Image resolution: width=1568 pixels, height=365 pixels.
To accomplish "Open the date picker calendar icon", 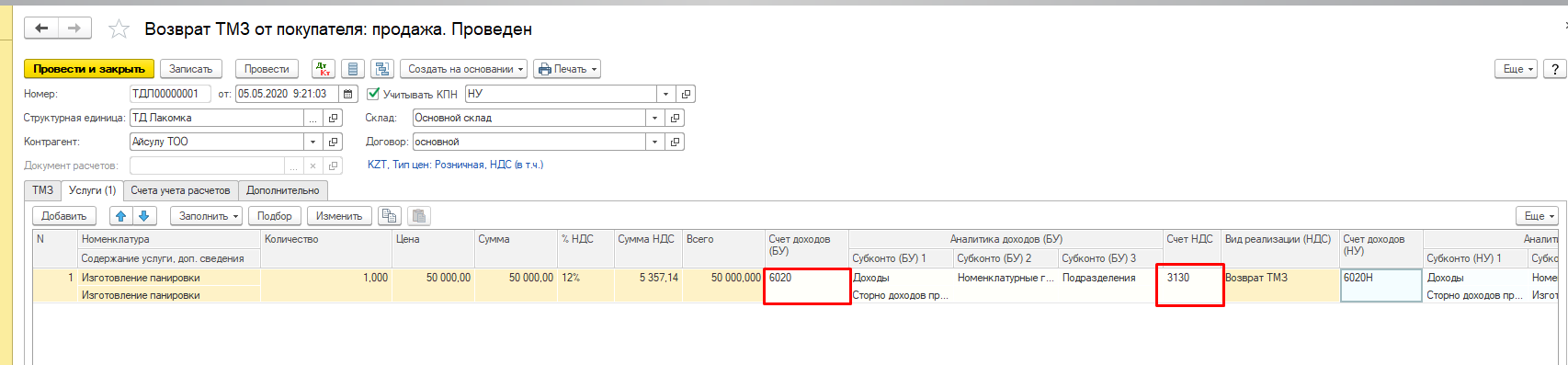I will (x=348, y=94).
